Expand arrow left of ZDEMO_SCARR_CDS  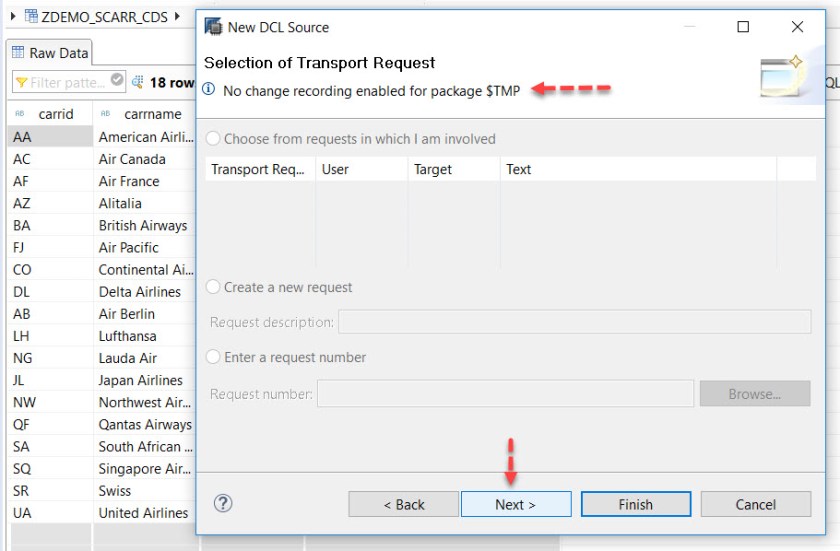click(x=13, y=16)
